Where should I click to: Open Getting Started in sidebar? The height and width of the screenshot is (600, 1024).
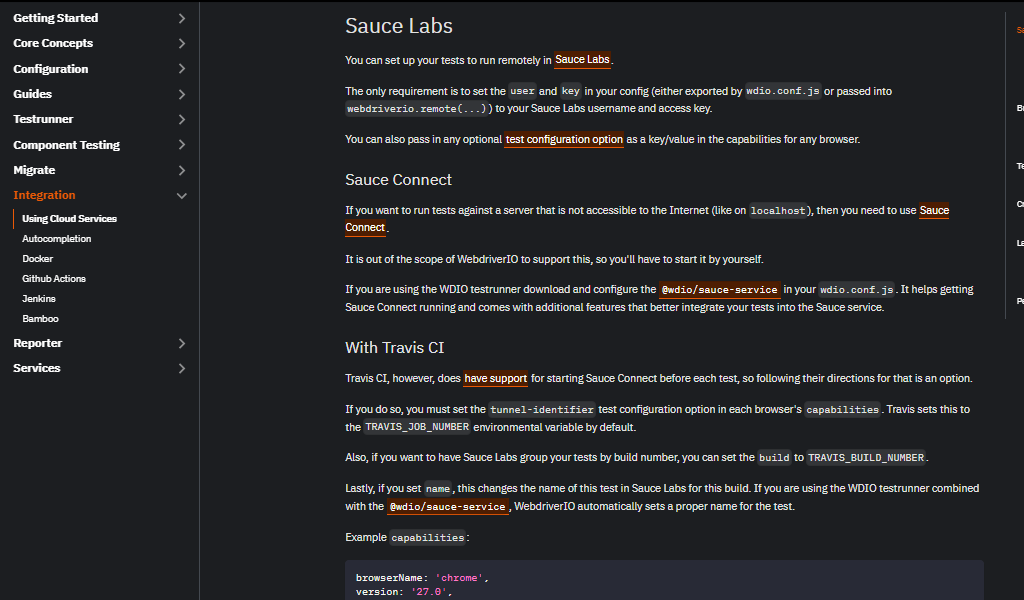click(x=56, y=18)
